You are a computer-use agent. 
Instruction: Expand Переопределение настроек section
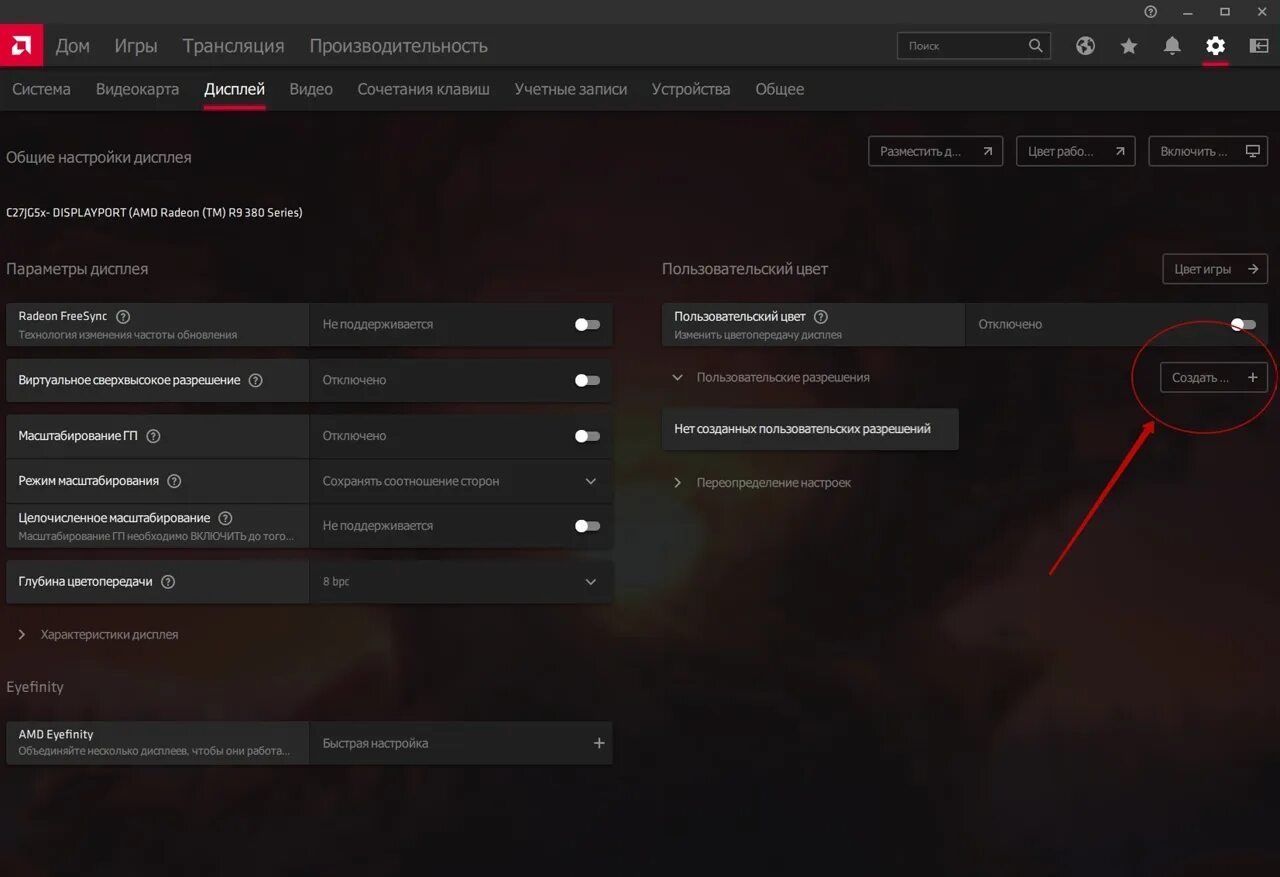762,482
